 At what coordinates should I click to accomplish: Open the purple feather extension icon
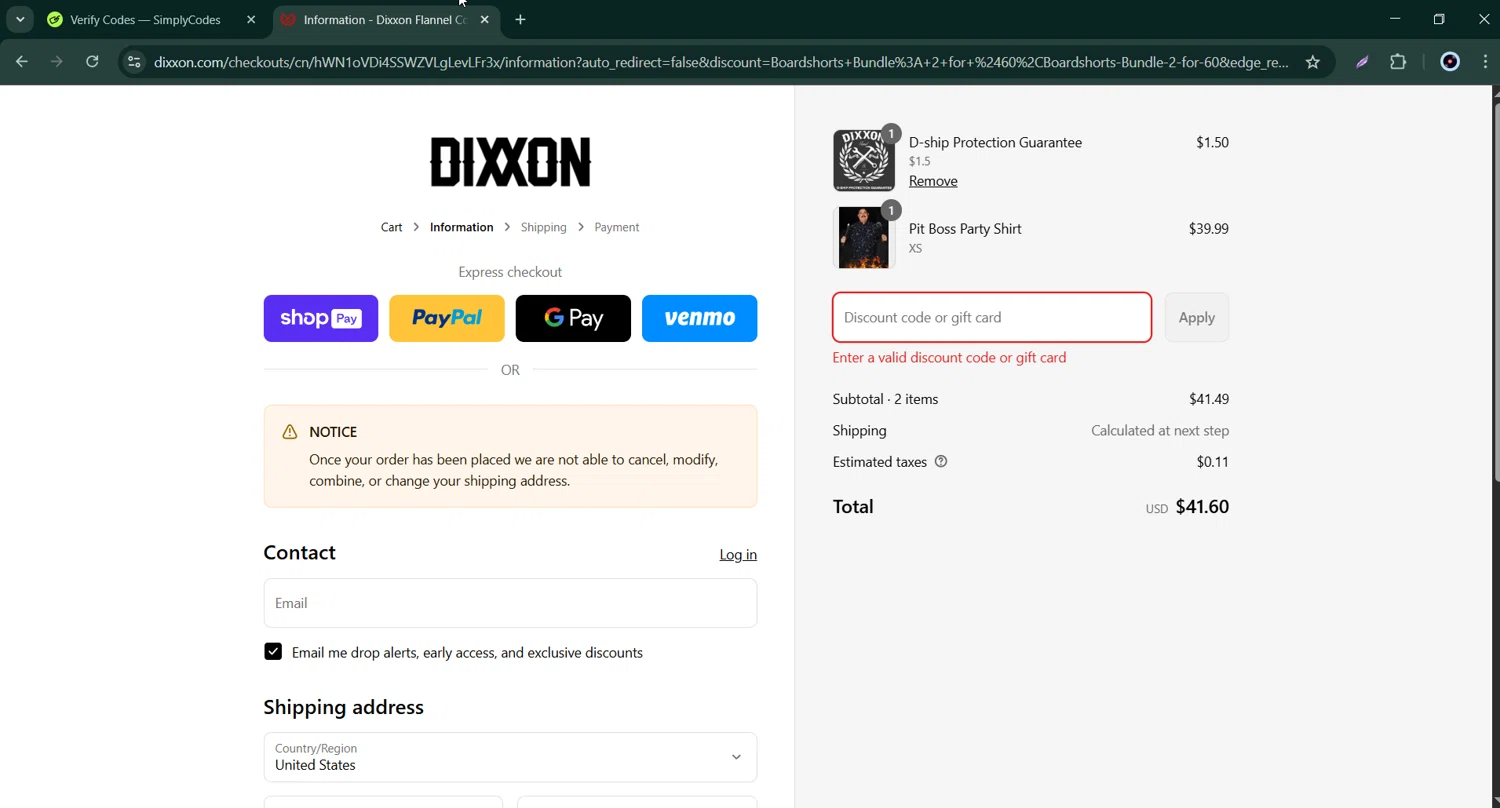click(x=1362, y=62)
